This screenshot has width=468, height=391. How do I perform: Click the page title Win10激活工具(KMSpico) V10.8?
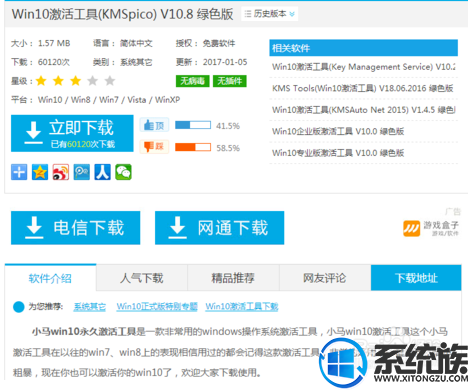[x=122, y=14]
